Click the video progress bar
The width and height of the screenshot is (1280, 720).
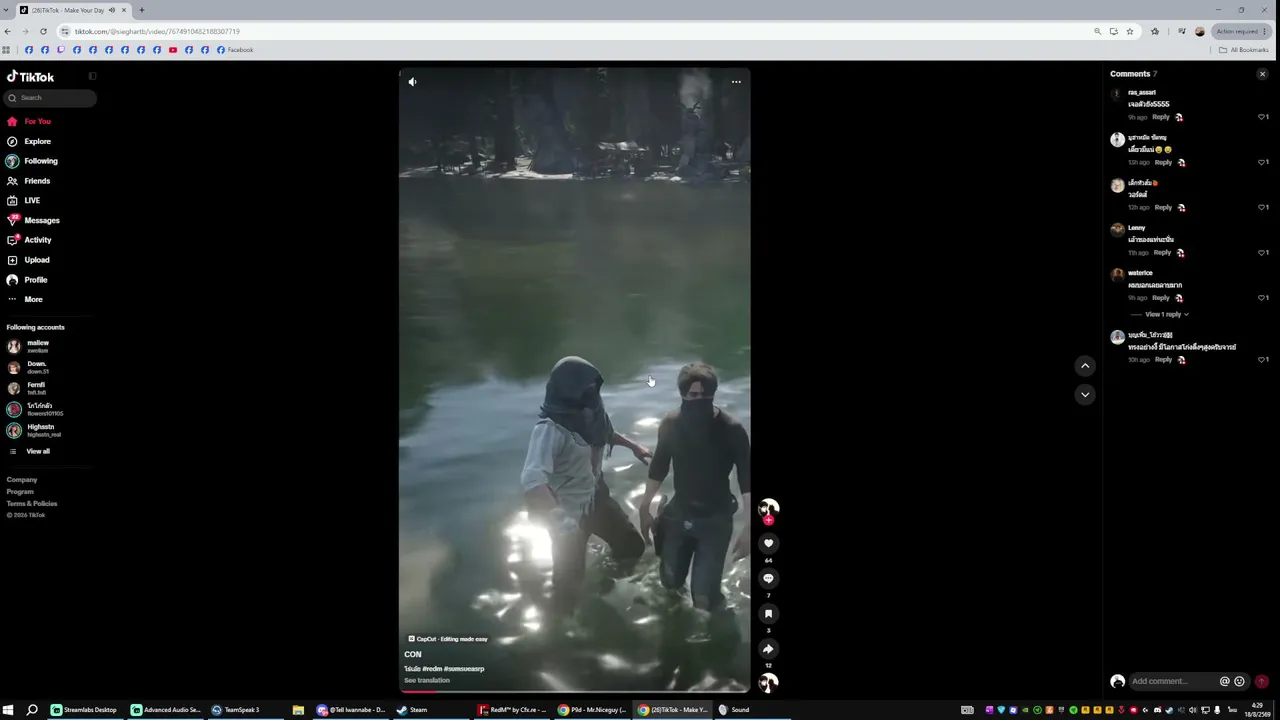pos(574,690)
